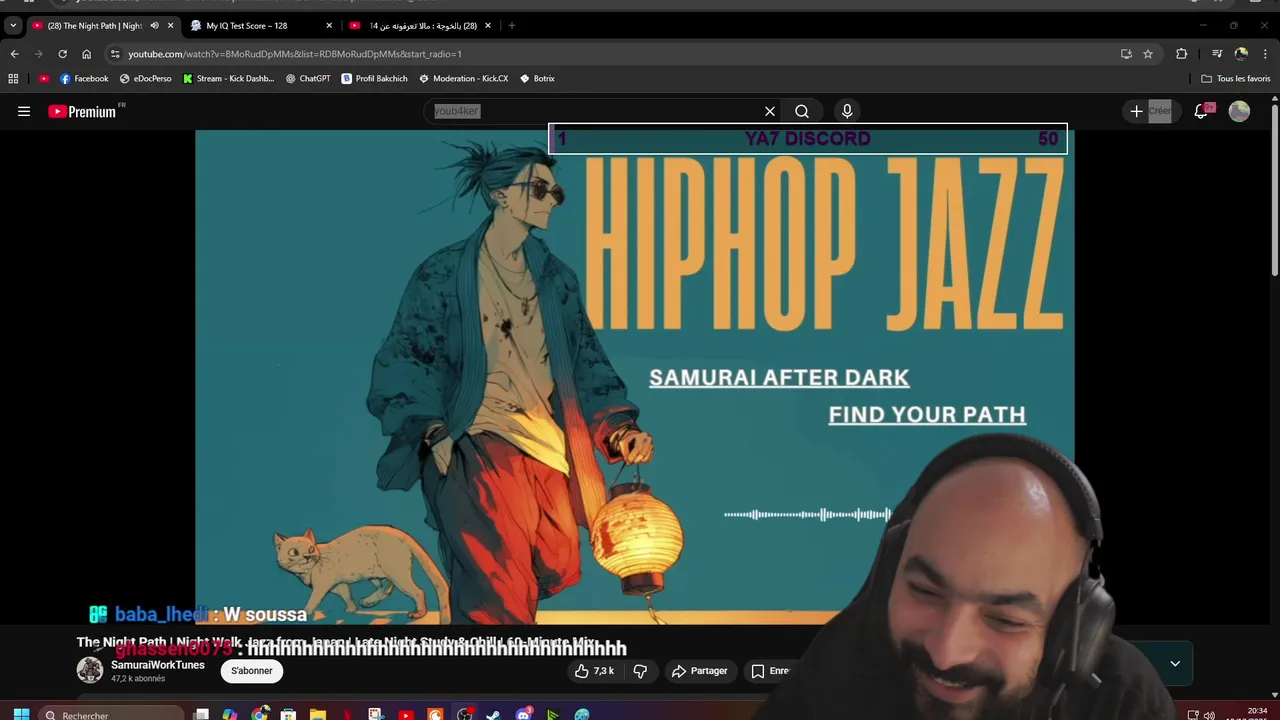Screen dimensions: 1280x720
Task: Open OBS Studio from the taskbar
Action: tap(464, 714)
